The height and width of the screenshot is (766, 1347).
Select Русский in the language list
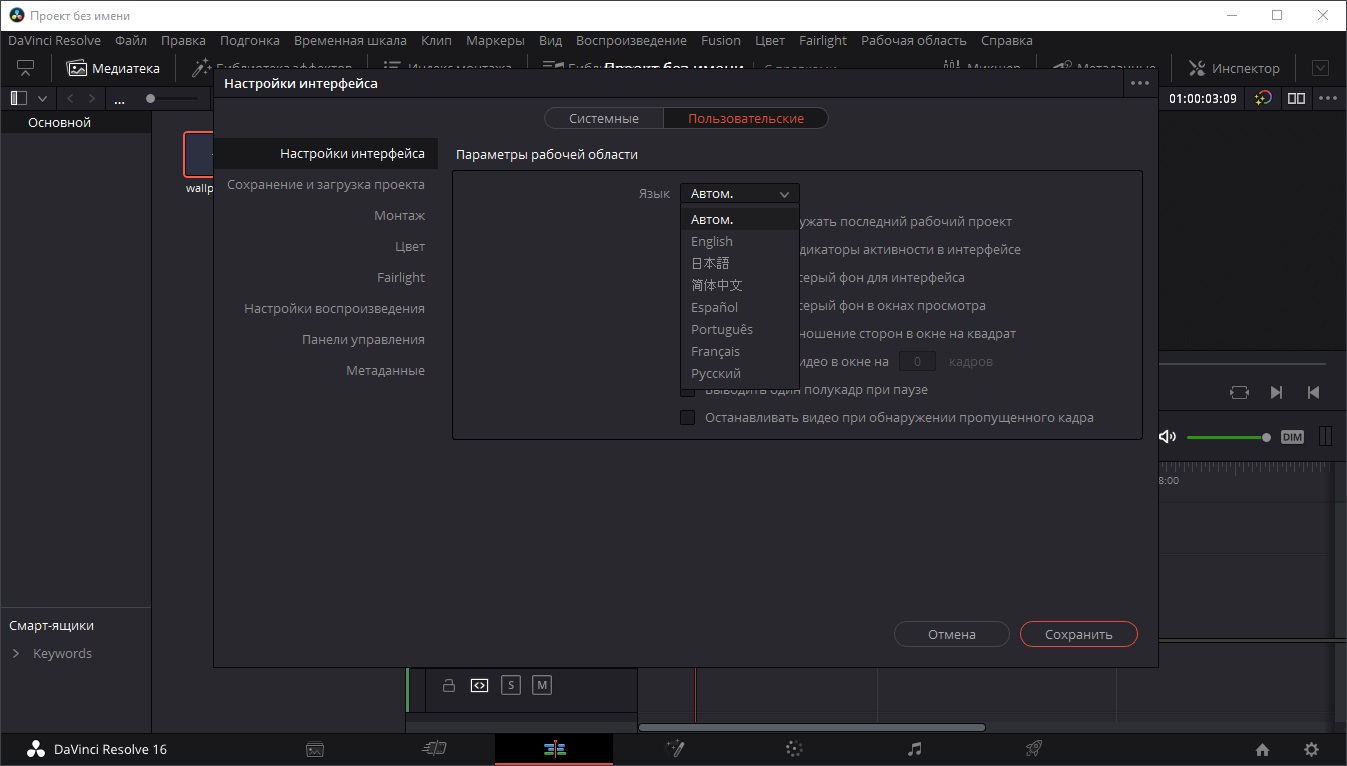(x=716, y=373)
